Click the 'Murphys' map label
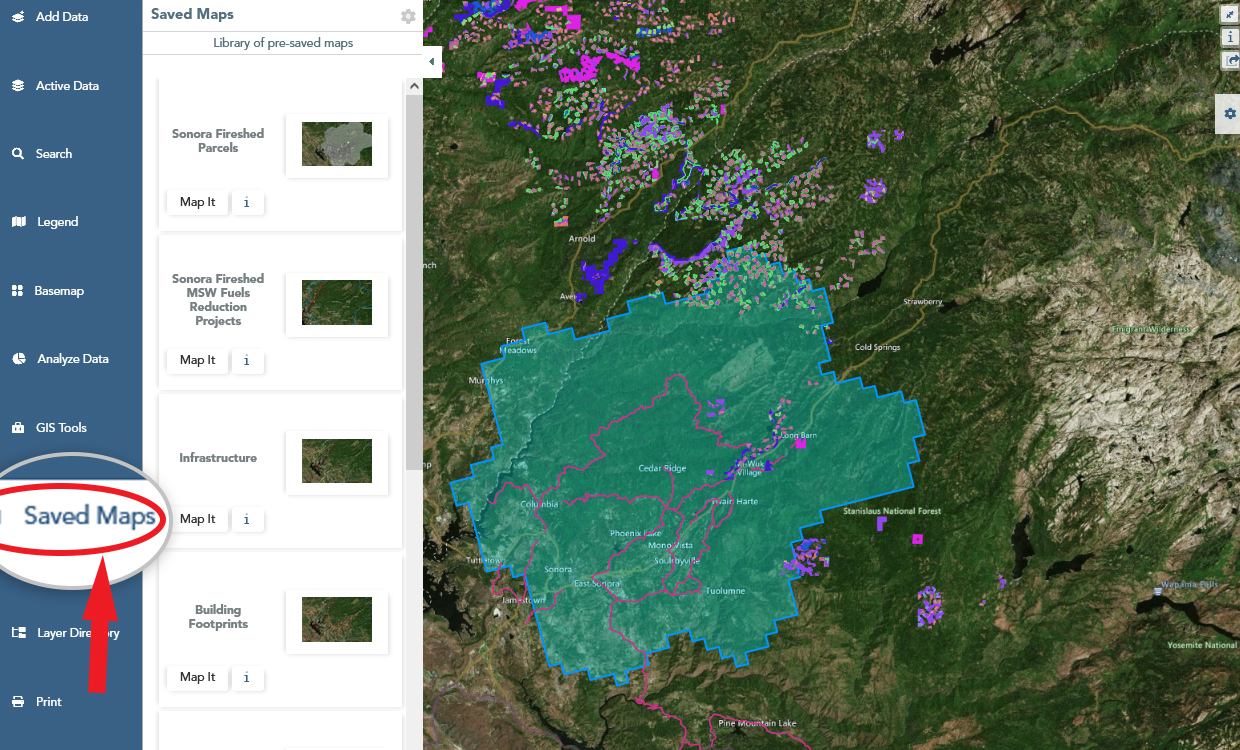 [487, 381]
